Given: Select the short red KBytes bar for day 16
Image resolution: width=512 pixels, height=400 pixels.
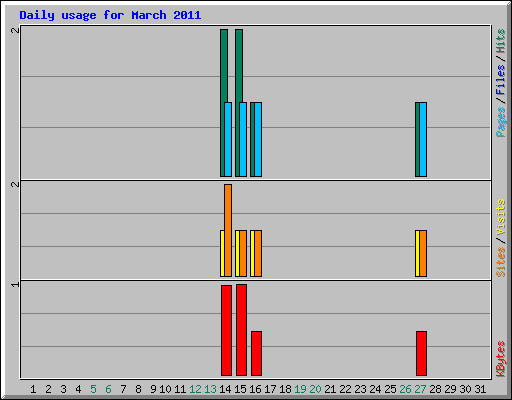Looking at the screenshot, I should click(x=256, y=353).
